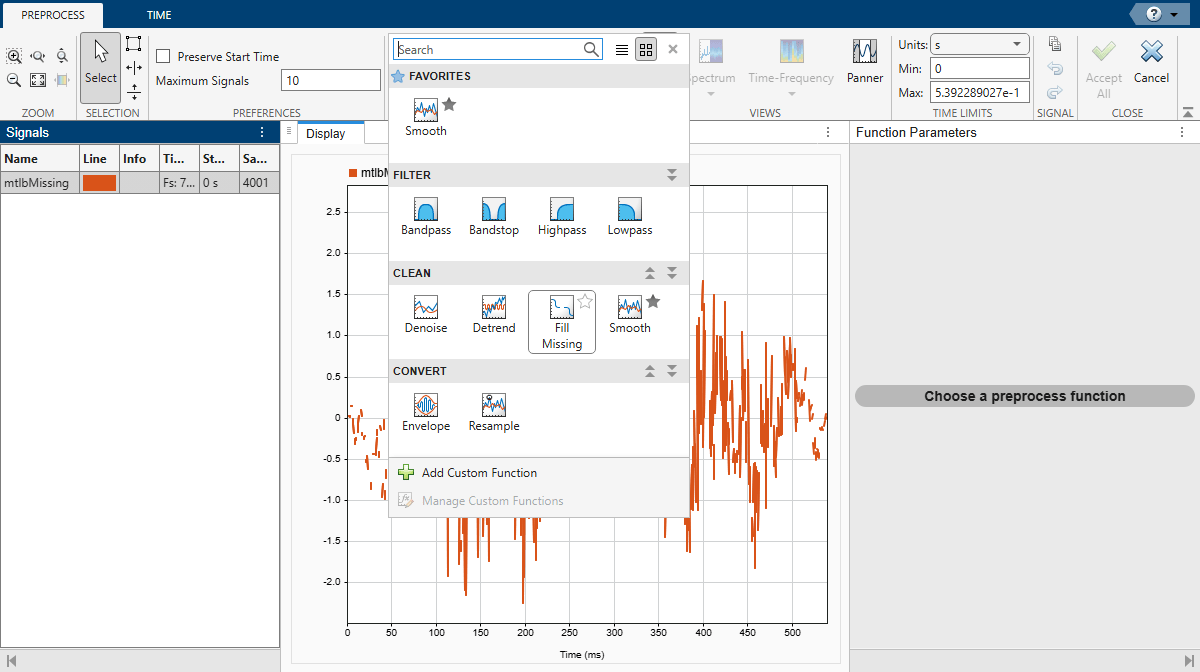Select the vertical zoom (zoom in Y) icon

coord(62,56)
